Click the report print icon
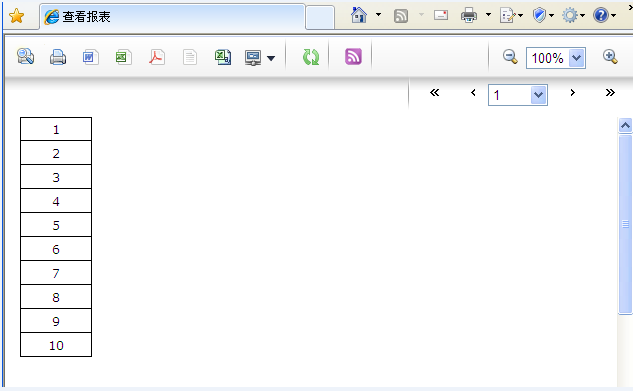Viewport: 633px width, 391px height. click(x=58, y=57)
